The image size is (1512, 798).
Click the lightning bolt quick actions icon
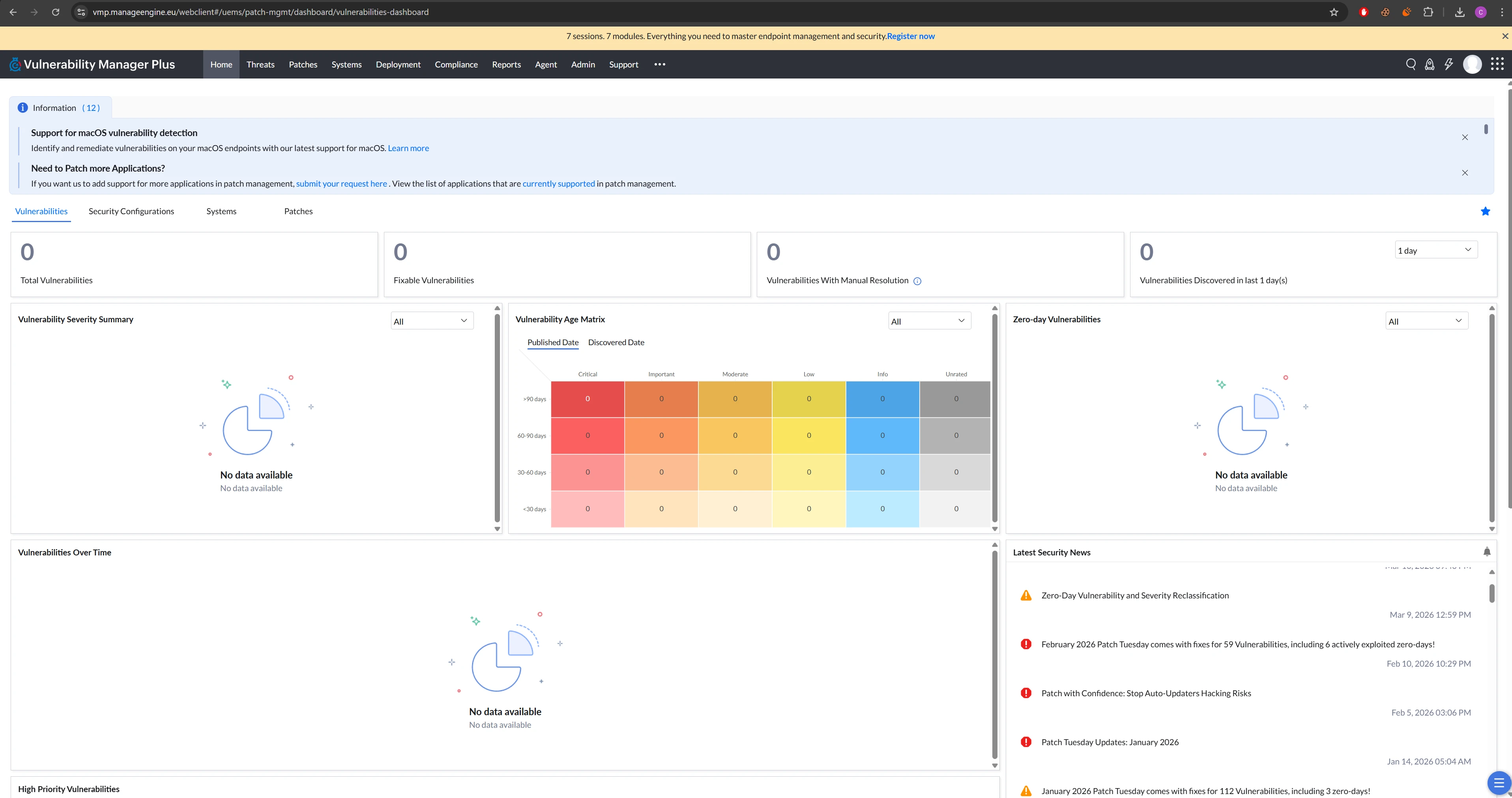tap(1448, 65)
